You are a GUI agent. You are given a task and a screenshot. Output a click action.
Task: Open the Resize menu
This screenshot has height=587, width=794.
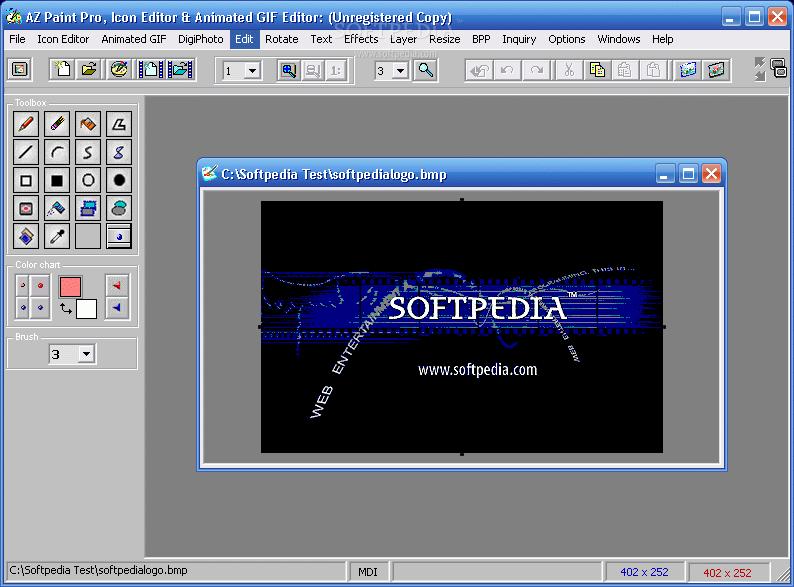[x=445, y=39]
